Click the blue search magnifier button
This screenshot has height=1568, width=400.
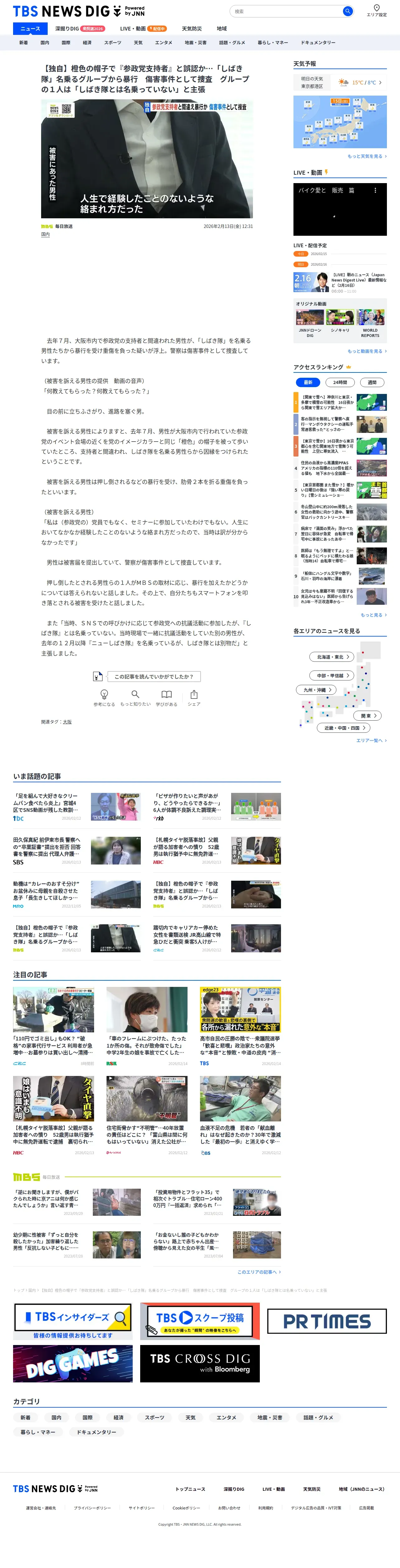[347, 11]
